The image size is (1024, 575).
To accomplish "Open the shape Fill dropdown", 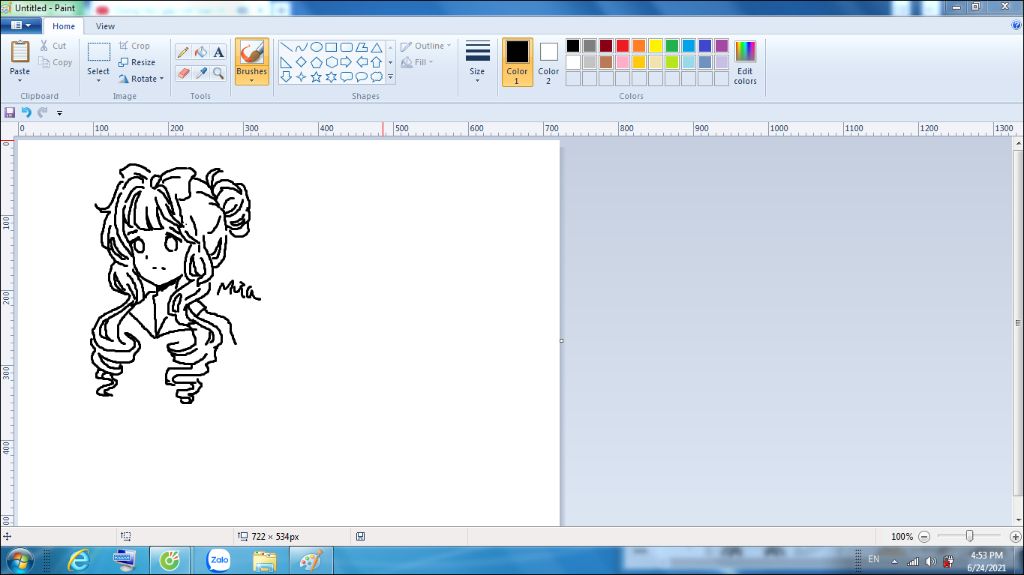I will [417, 62].
